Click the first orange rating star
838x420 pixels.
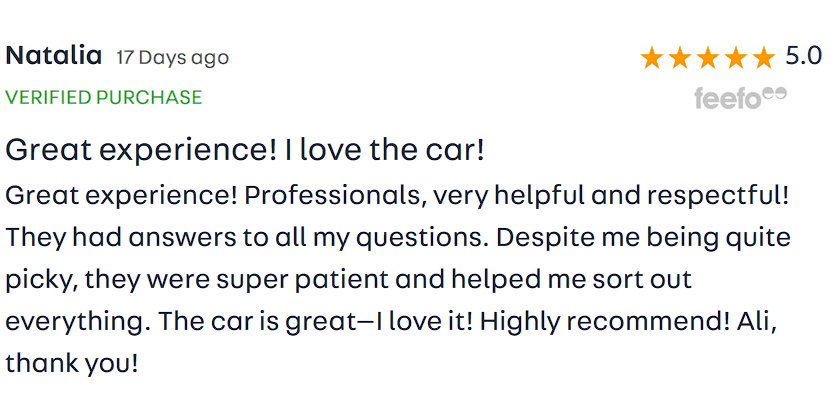[652, 58]
